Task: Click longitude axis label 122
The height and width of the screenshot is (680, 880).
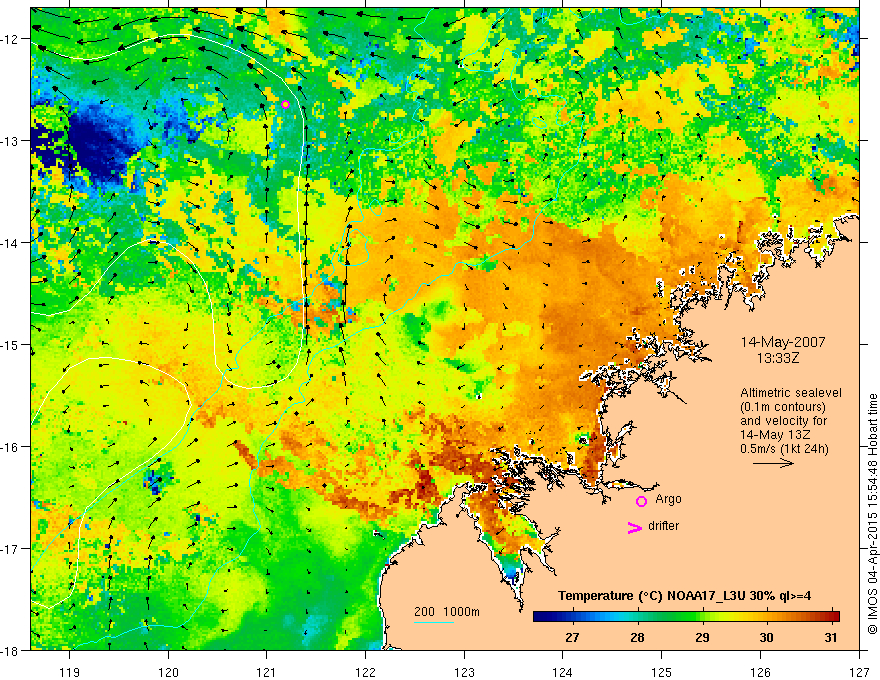Action: 365,672
